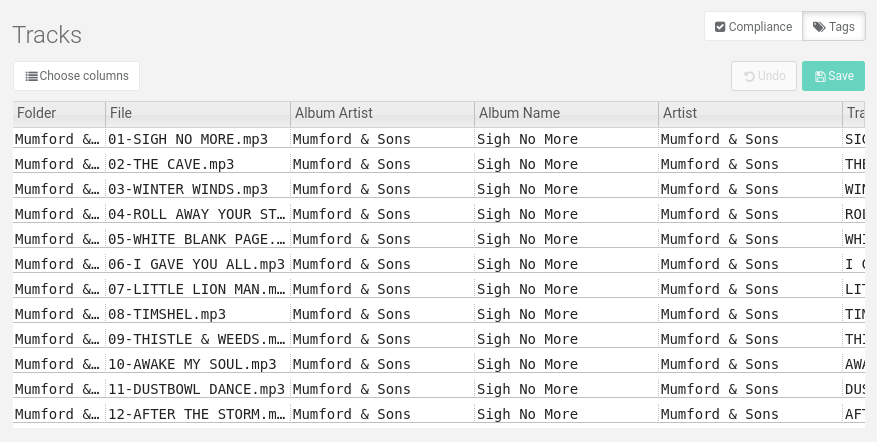Edit Artist cell in 03-WINTER WINDS row
The height and width of the screenshot is (442, 877).
751,189
